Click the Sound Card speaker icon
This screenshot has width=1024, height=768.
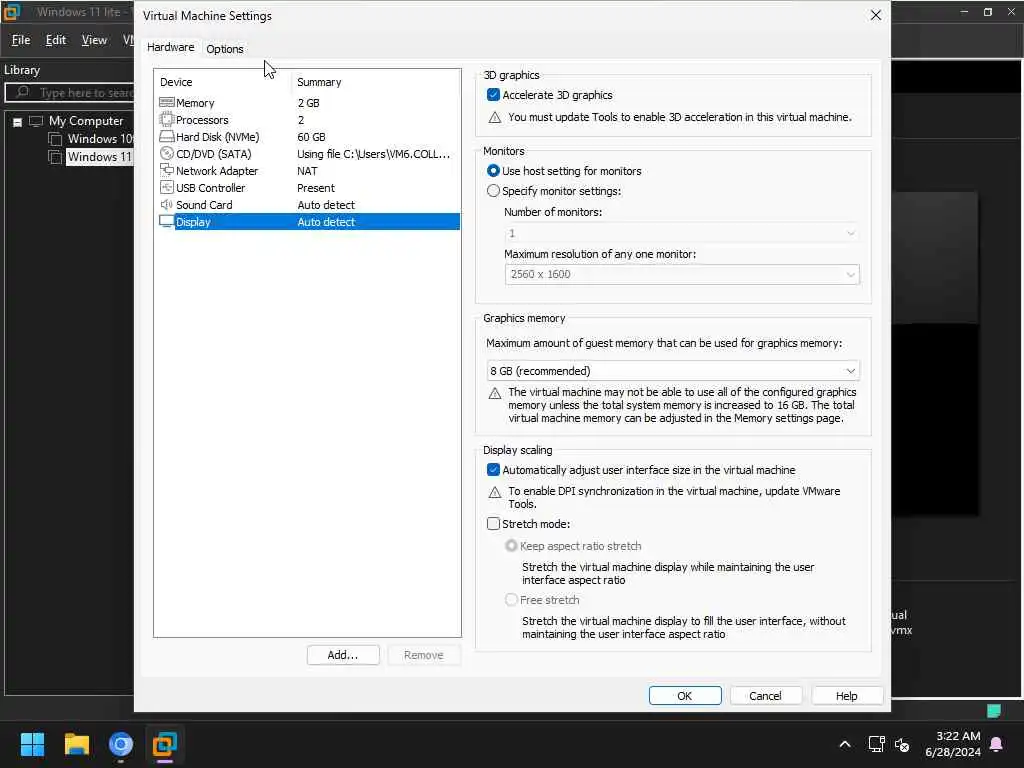167,204
